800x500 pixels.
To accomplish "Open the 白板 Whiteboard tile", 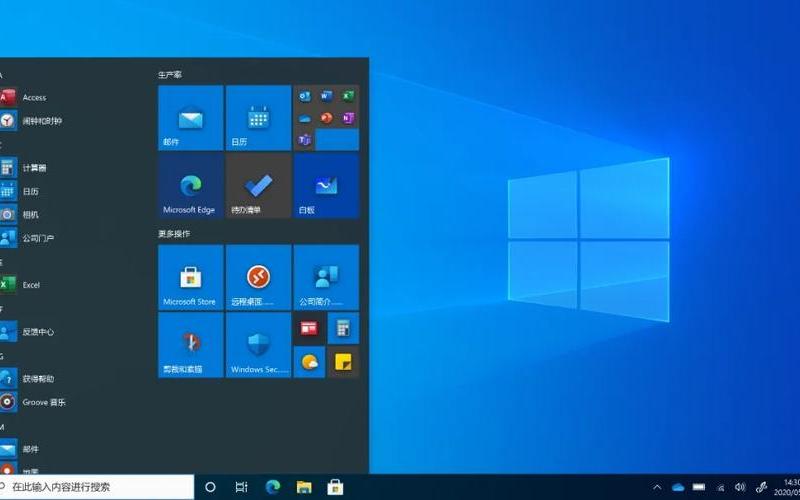I will (326, 186).
